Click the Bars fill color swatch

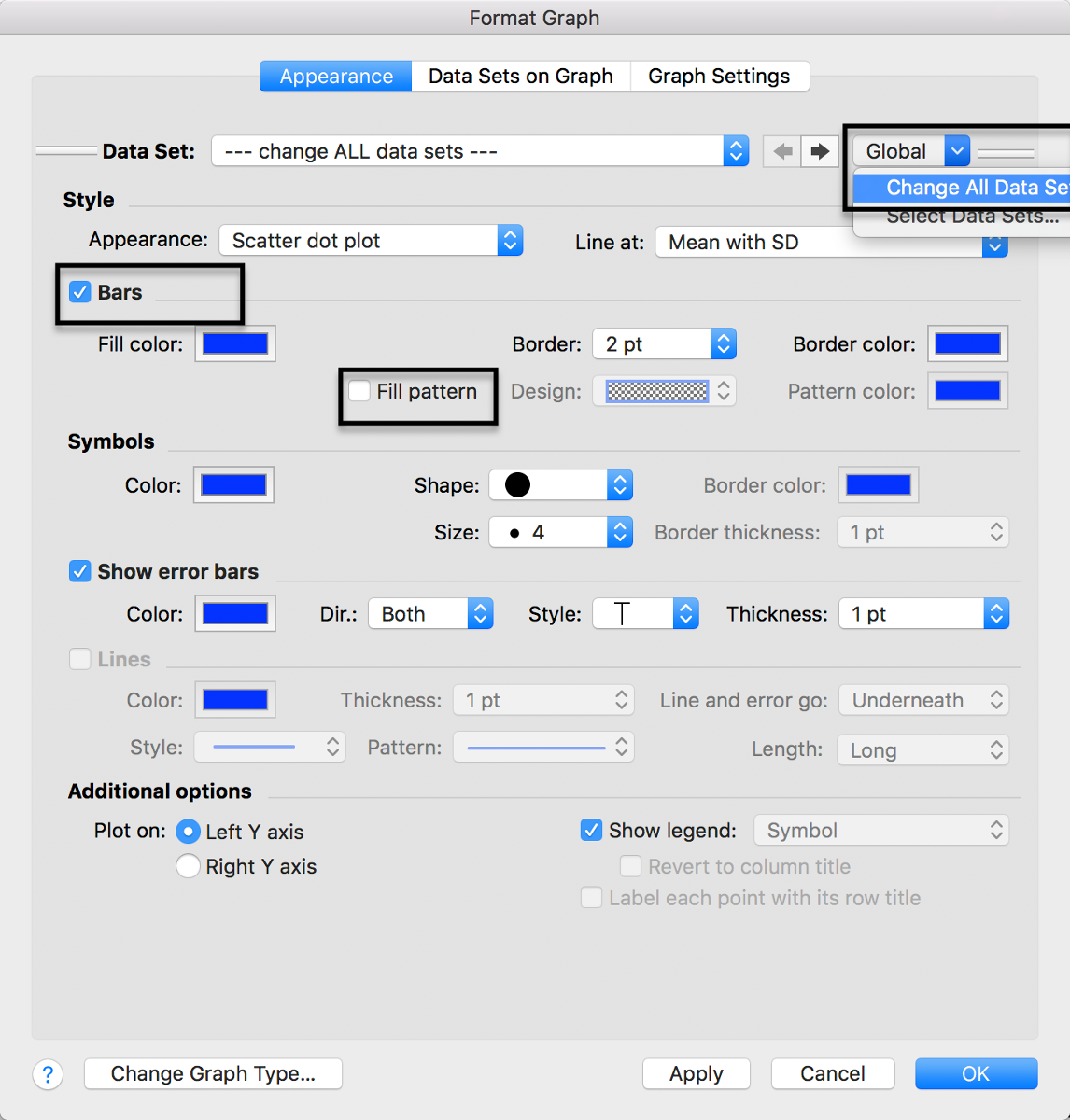coord(234,343)
